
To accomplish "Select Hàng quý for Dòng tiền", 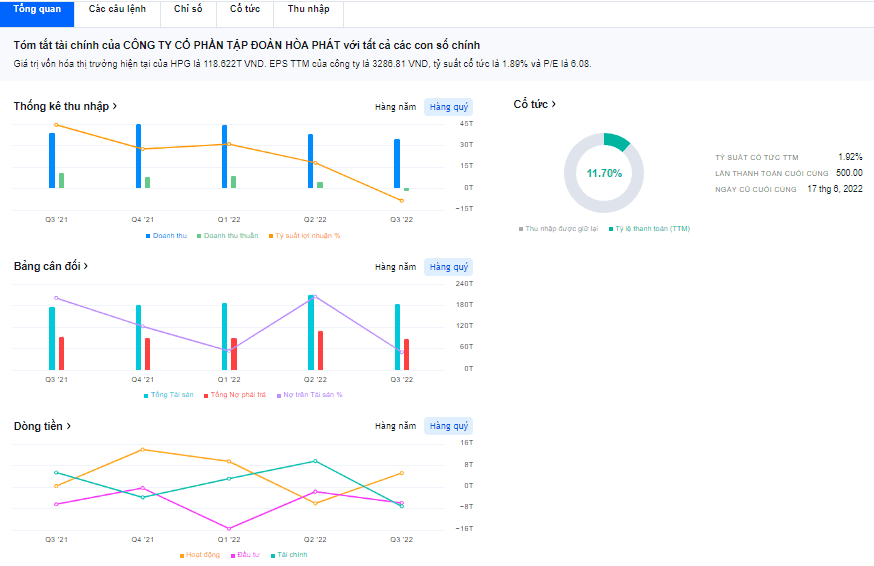I will 449,426.
